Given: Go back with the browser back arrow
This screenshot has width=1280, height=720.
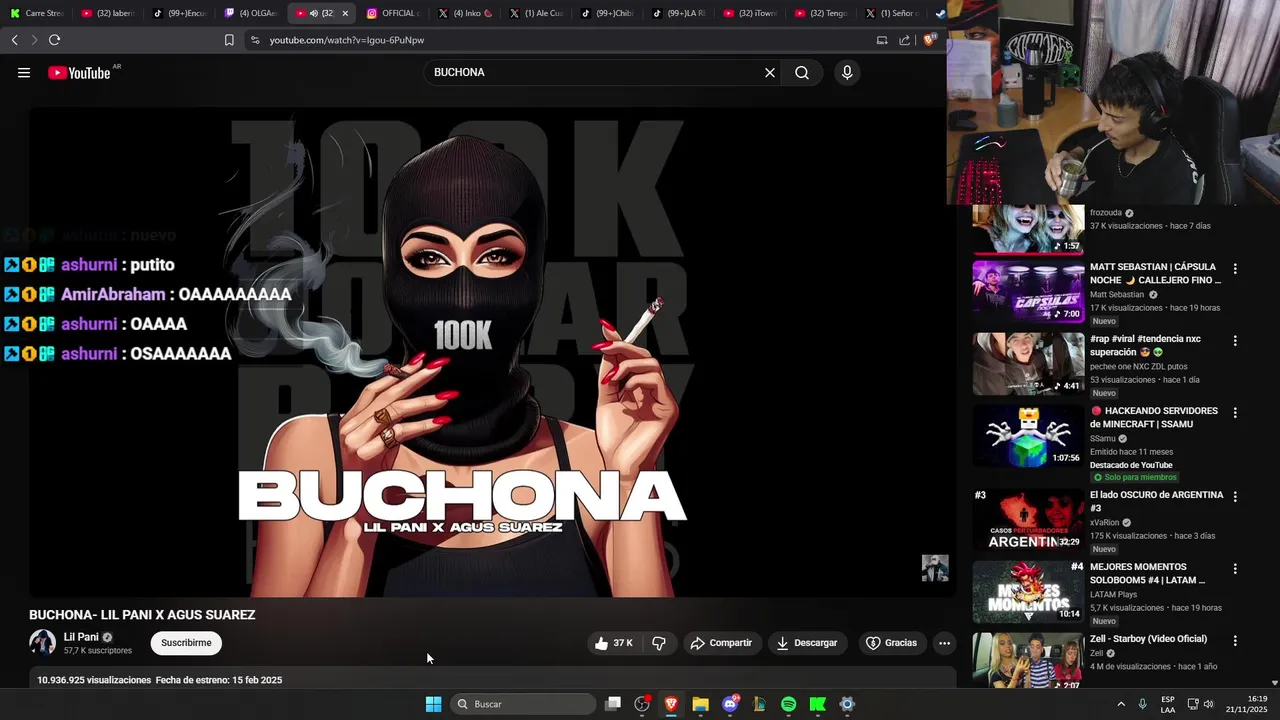Looking at the screenshot, I should coord(15,40).
